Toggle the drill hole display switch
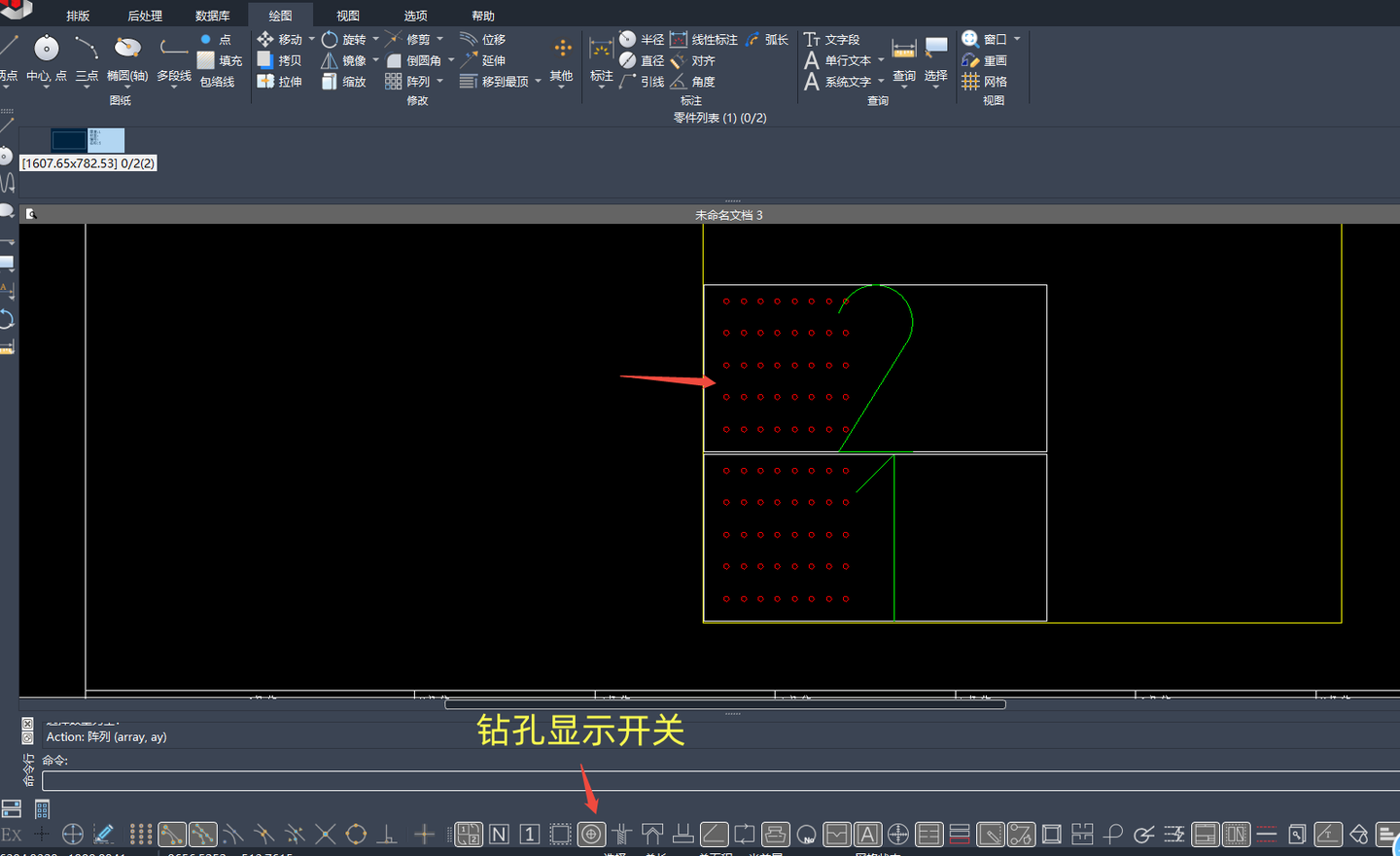 point(591,834)
